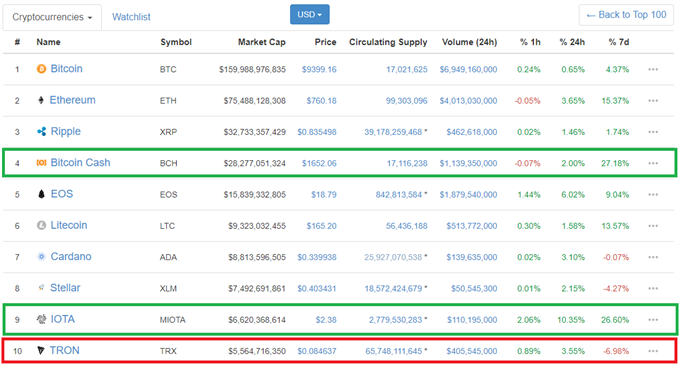Click the IOTA logo icon

click(41, 319)
